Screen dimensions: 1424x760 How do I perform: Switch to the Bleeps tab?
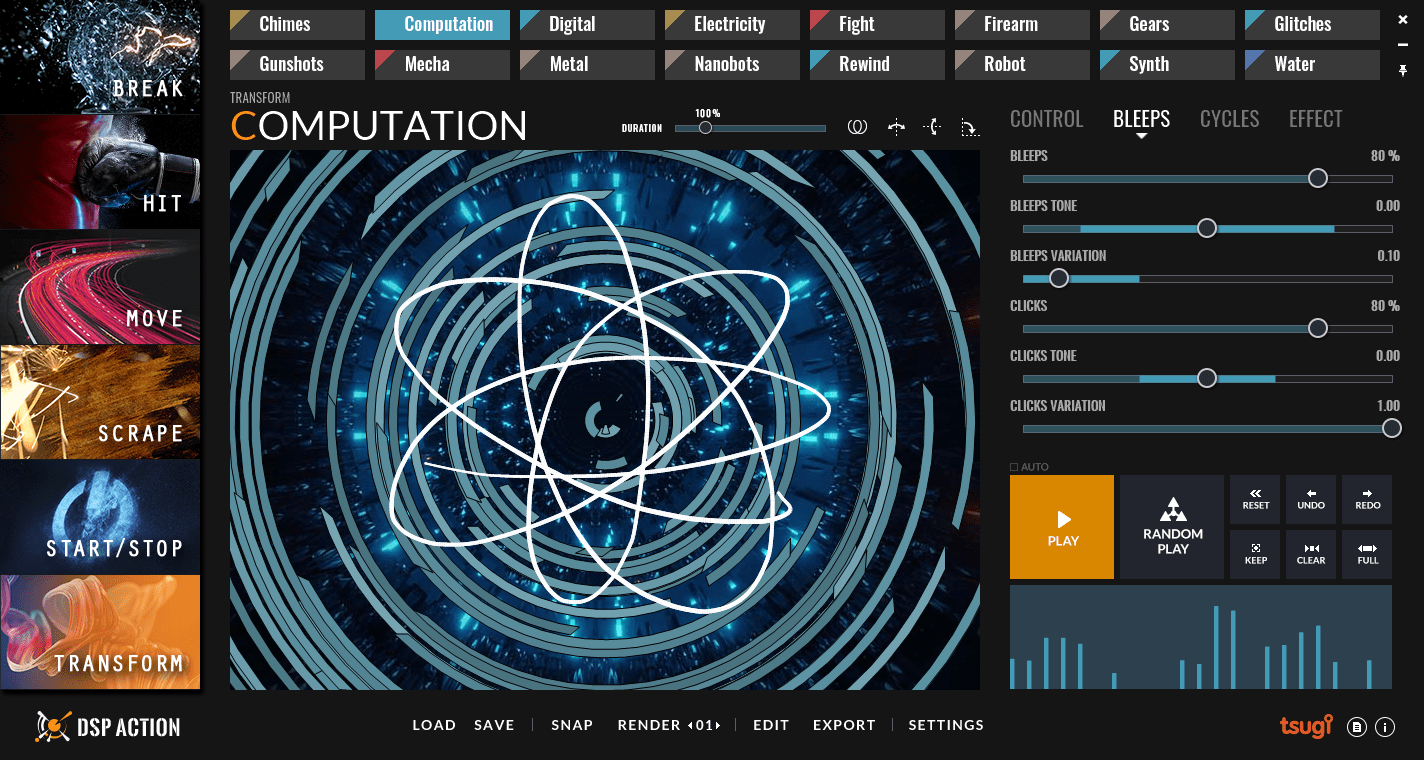coord(1141,119)
